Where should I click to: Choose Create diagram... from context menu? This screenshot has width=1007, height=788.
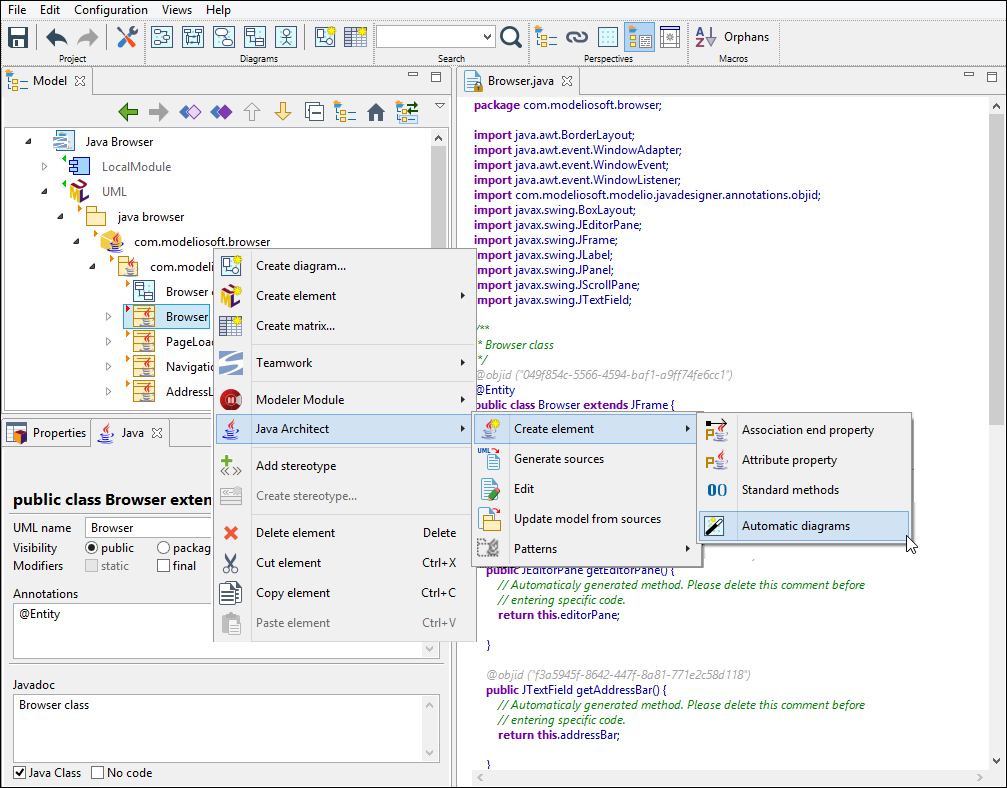344,266
